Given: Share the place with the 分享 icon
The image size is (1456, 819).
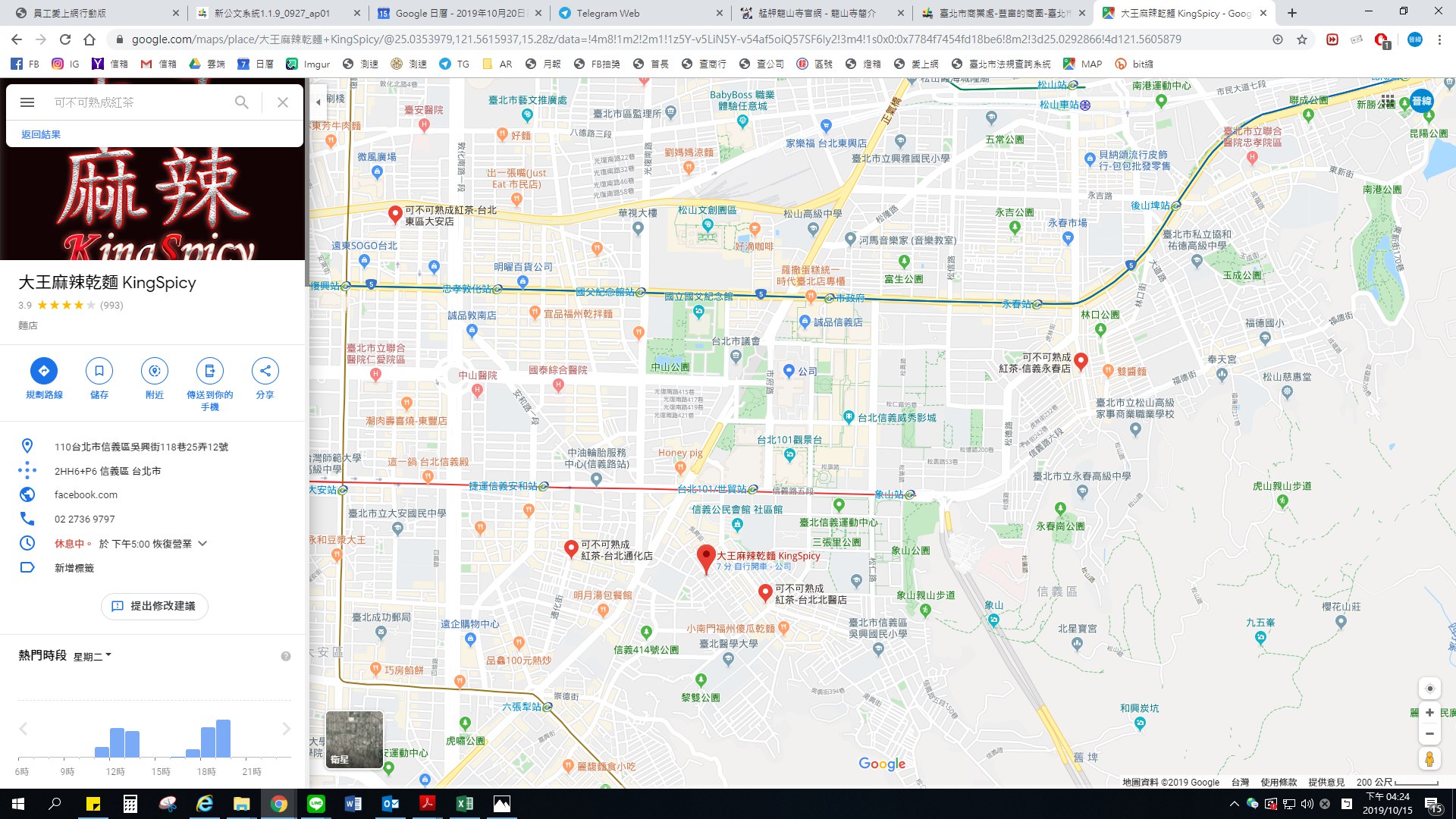Looking at the screenshot, I should click(x=265, y=371).
